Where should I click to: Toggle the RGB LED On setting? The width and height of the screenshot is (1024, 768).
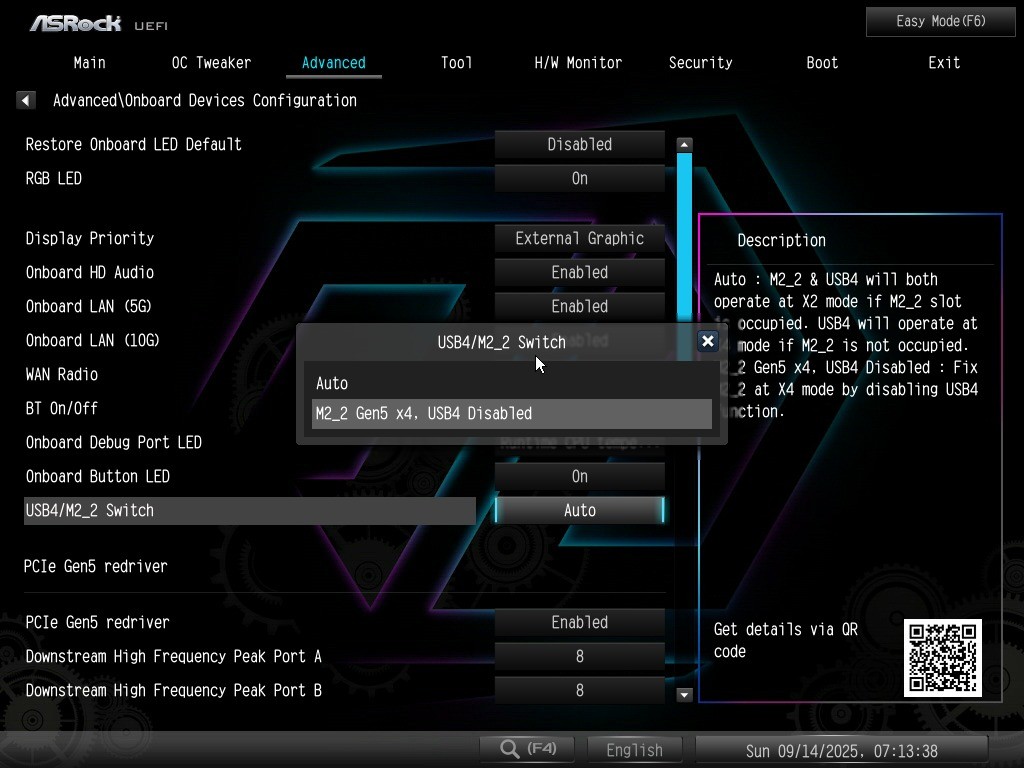579,178
